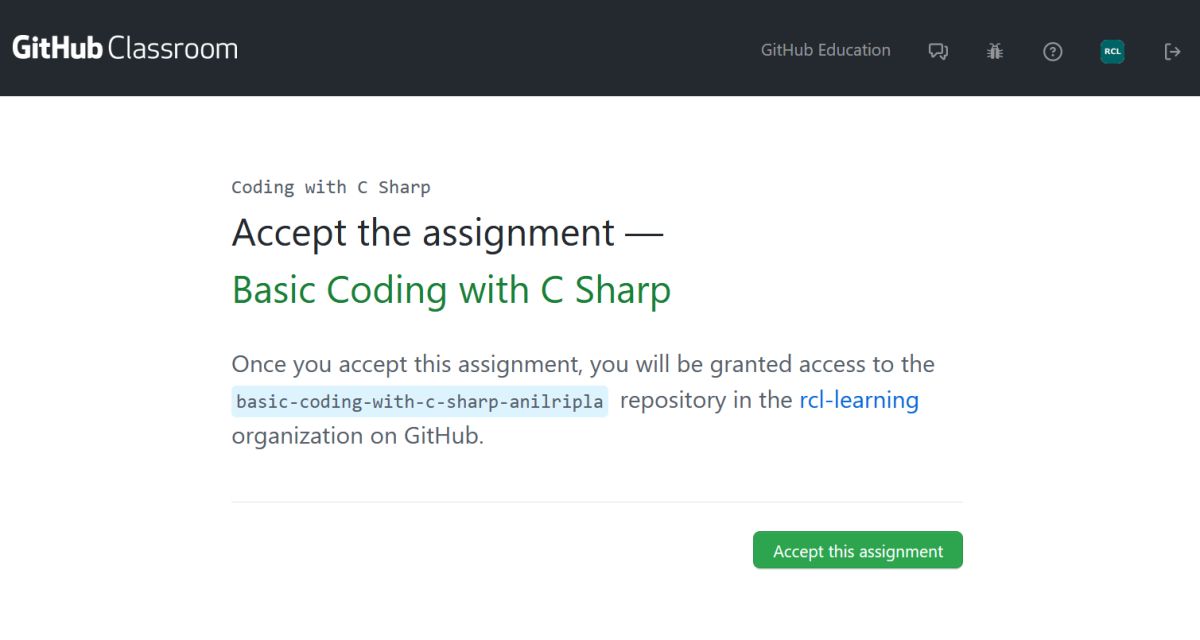Open the GitHub Education header link

tap(825, 50)
